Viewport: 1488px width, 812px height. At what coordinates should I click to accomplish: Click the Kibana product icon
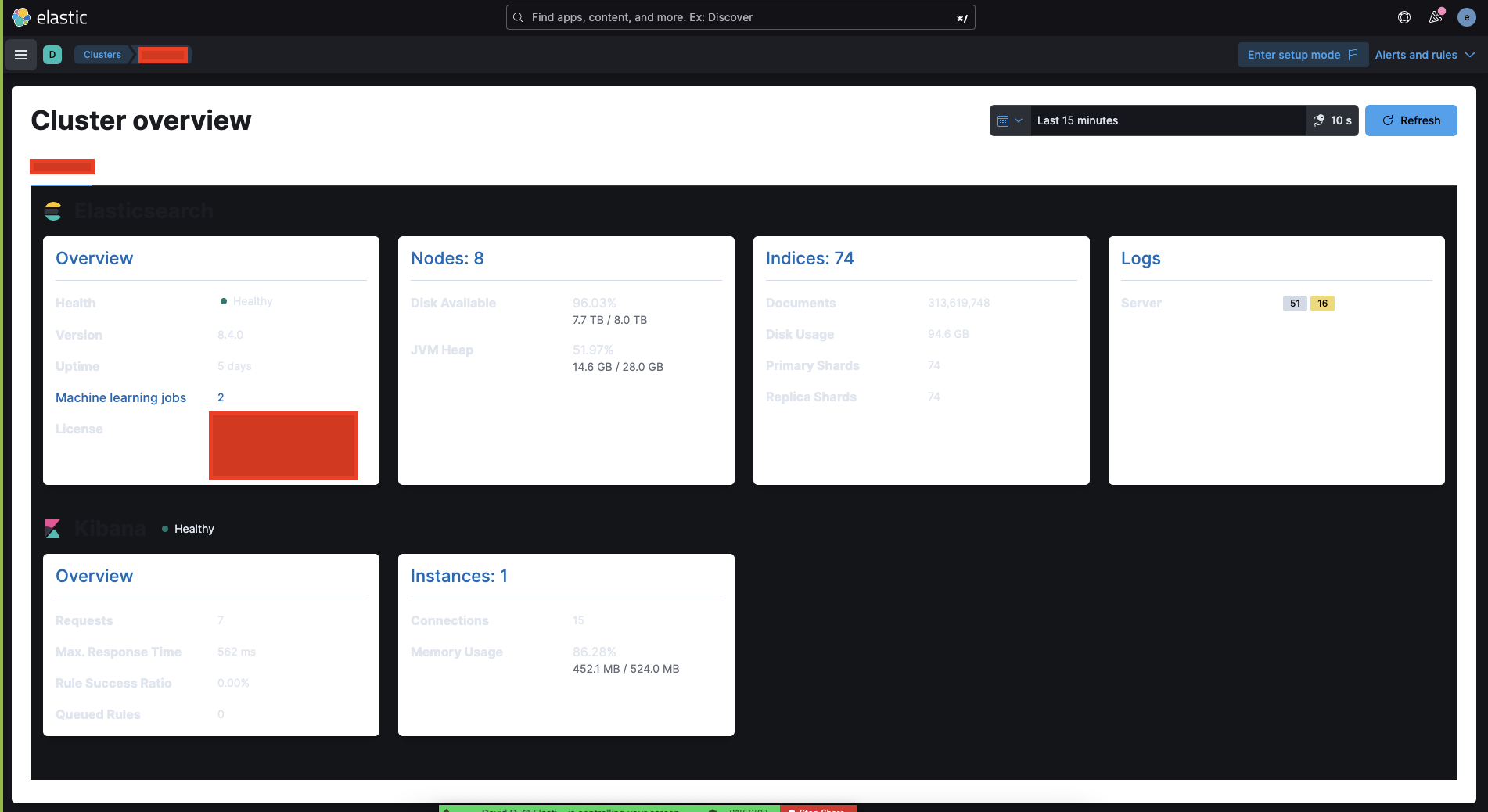tap(53, 528)
